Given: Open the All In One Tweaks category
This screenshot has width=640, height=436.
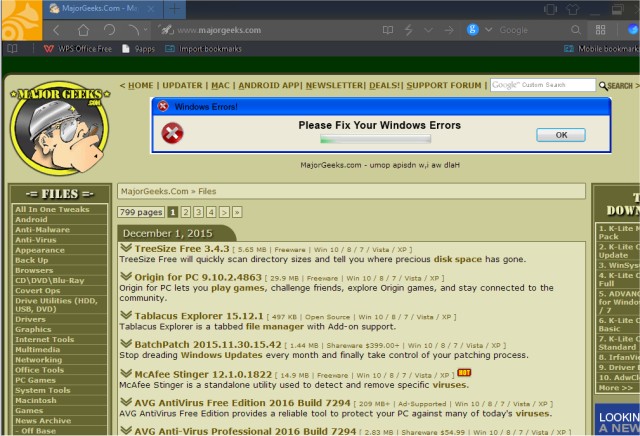Looking at the screenshot, I should pyautogui.click(x=52, y=209).
